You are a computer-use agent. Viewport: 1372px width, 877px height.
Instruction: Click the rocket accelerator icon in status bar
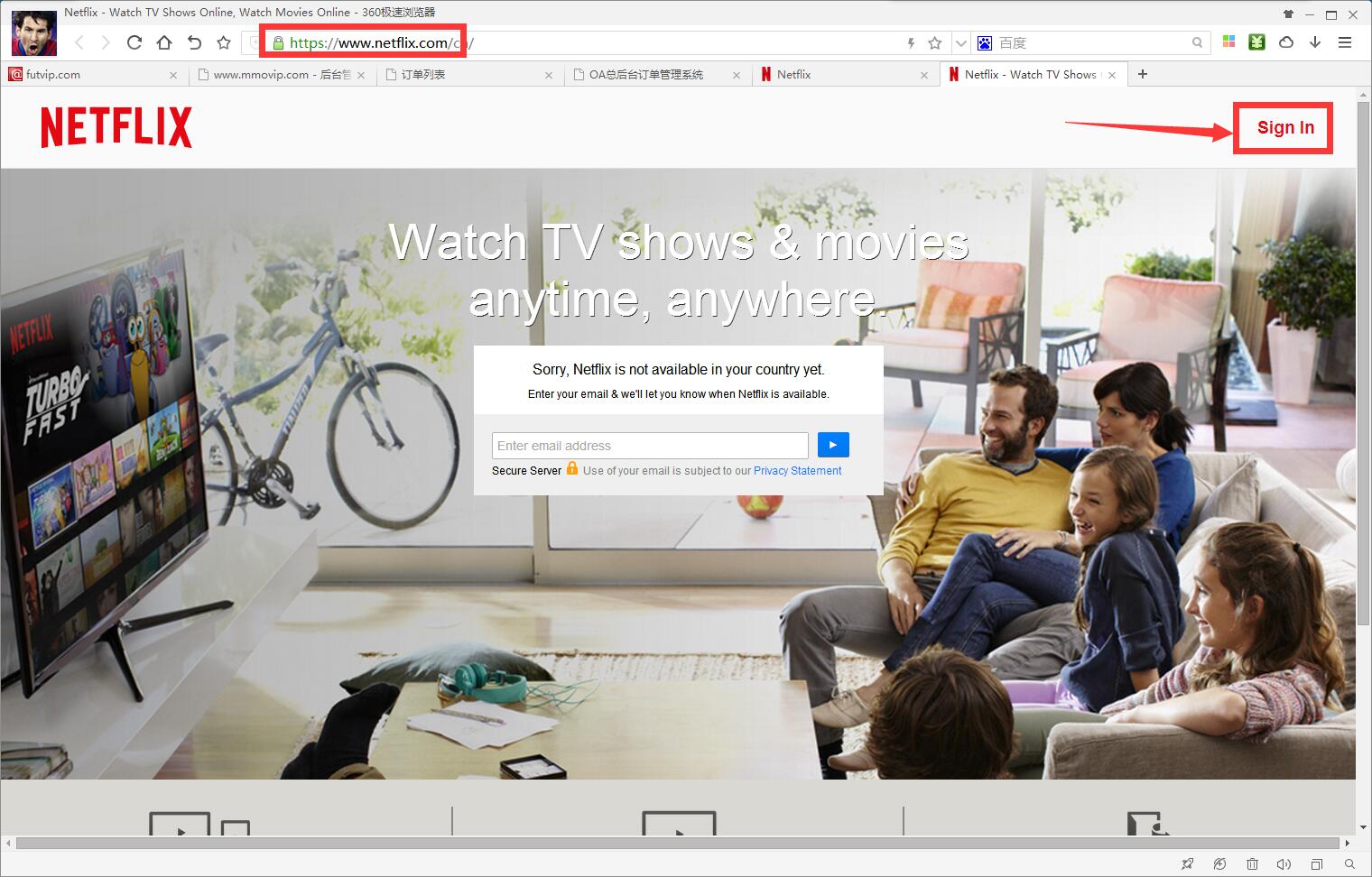(1188, 864)
